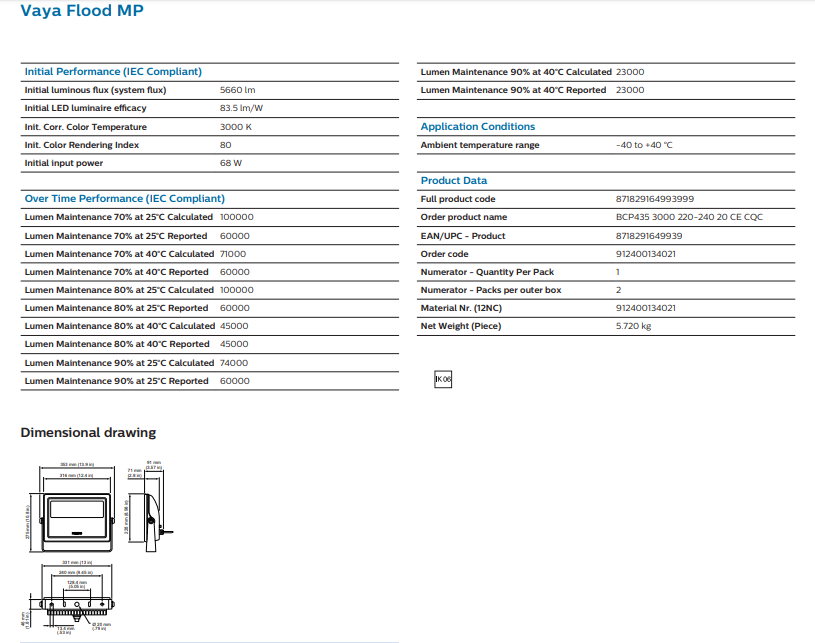Select value for 90% at 40°C Calculated
The image size is (815, 643).
[x=630, y=72]
